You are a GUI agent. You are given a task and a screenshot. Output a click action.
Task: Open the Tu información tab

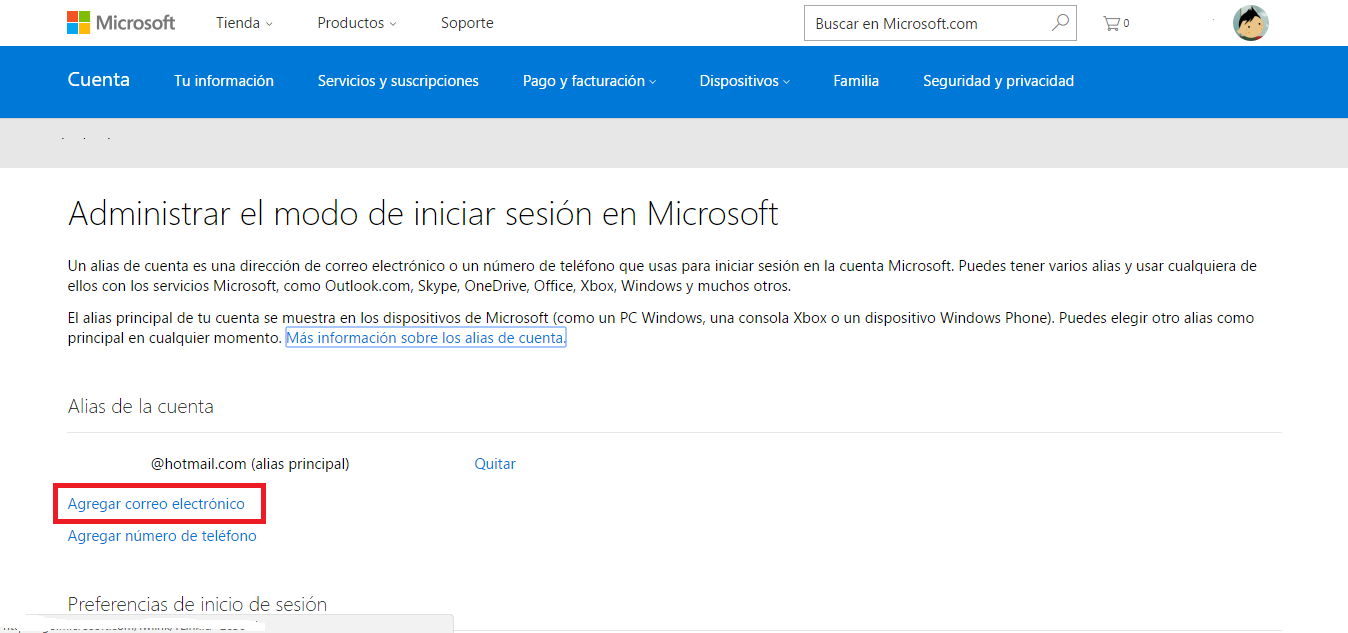click(x=224, y=81)
